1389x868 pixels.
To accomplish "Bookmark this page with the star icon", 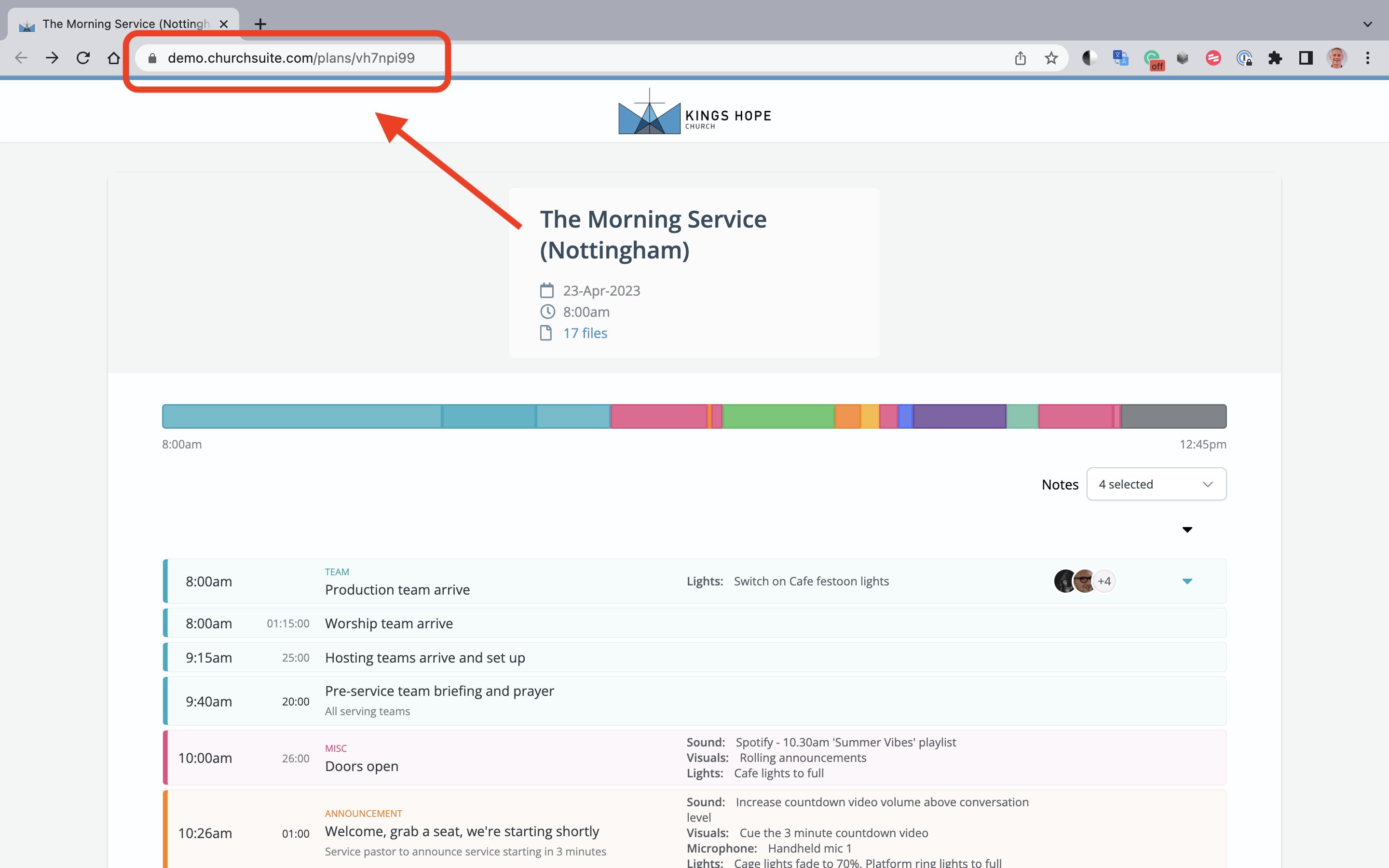I will 1051,58.
